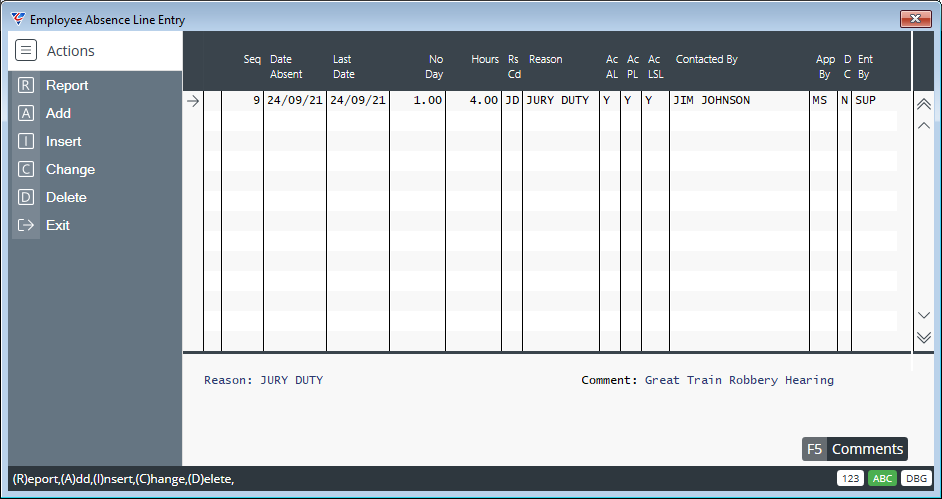This screenshot has height=499, width=942.
Task: Click the A key icon for Add
Action: click(x=26, y=113)
